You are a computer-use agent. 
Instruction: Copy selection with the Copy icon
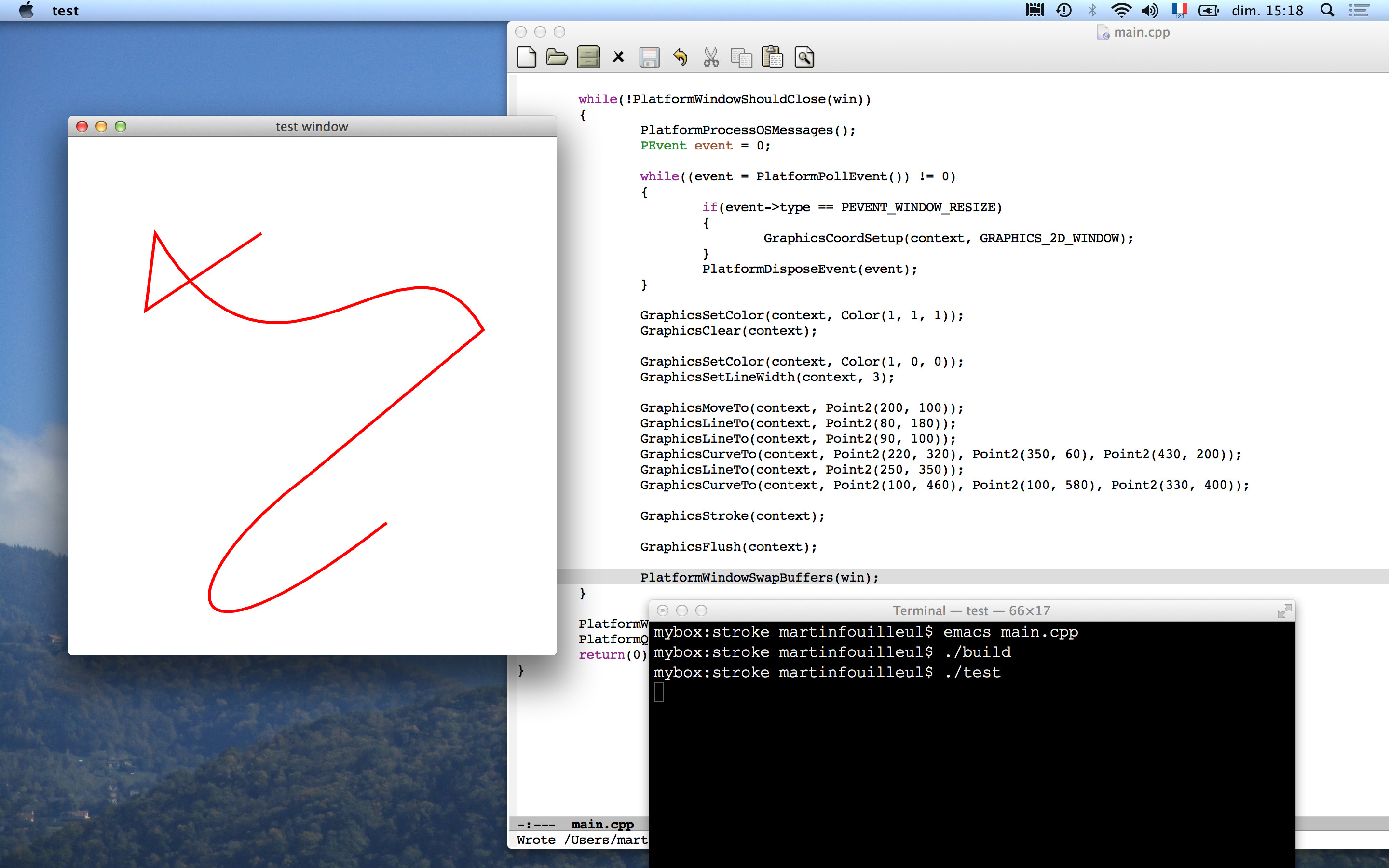coord(742,57)
